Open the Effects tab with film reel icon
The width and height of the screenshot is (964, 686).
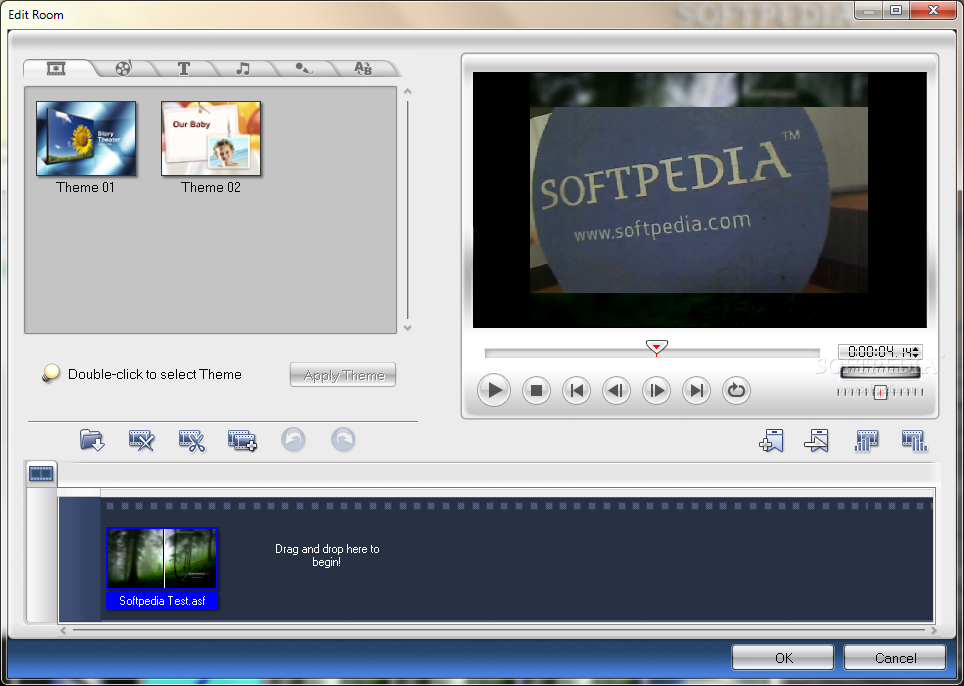coord(124,68)
